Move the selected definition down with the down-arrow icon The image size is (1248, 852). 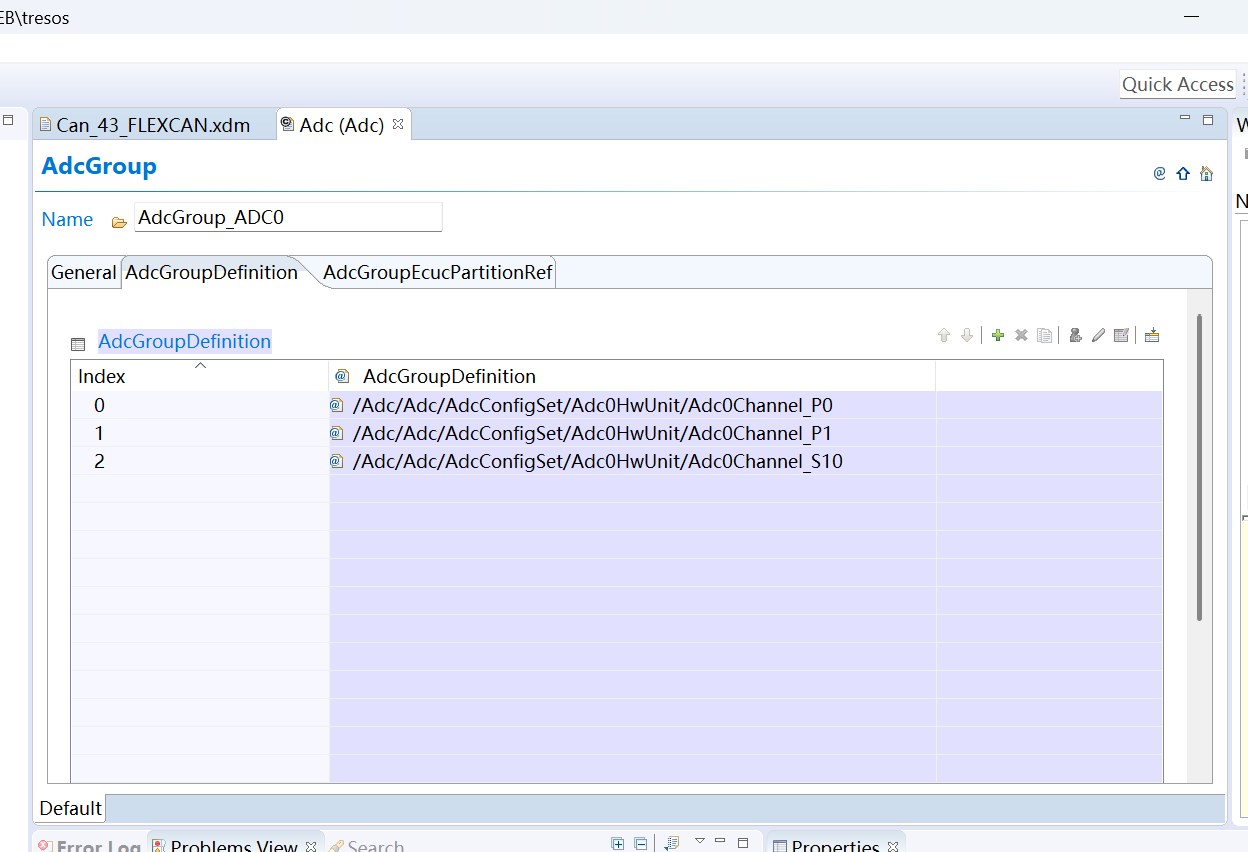(966, 335)
